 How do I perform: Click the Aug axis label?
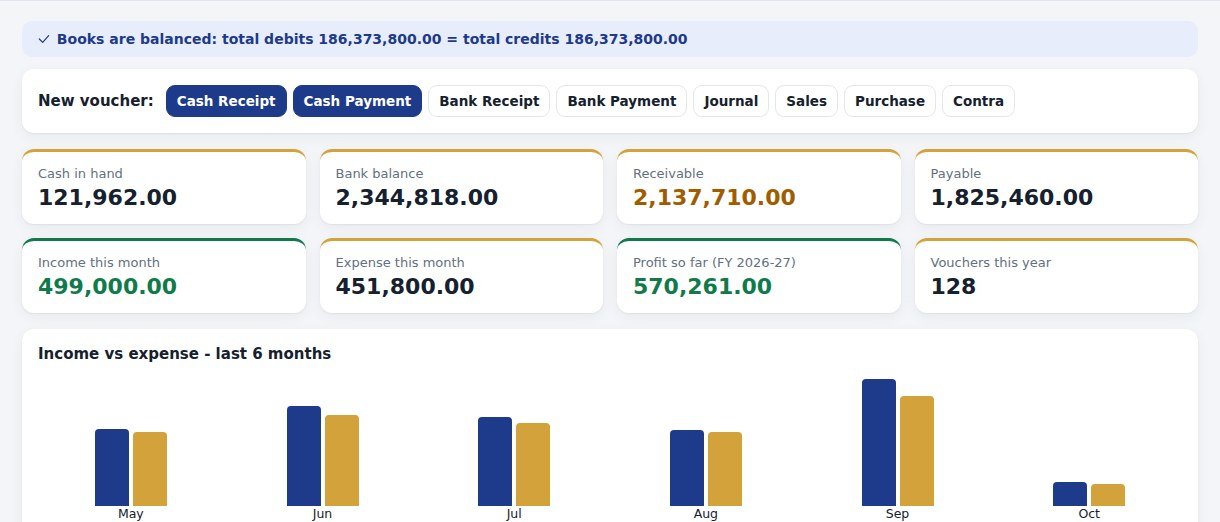[x=706, y=514]
